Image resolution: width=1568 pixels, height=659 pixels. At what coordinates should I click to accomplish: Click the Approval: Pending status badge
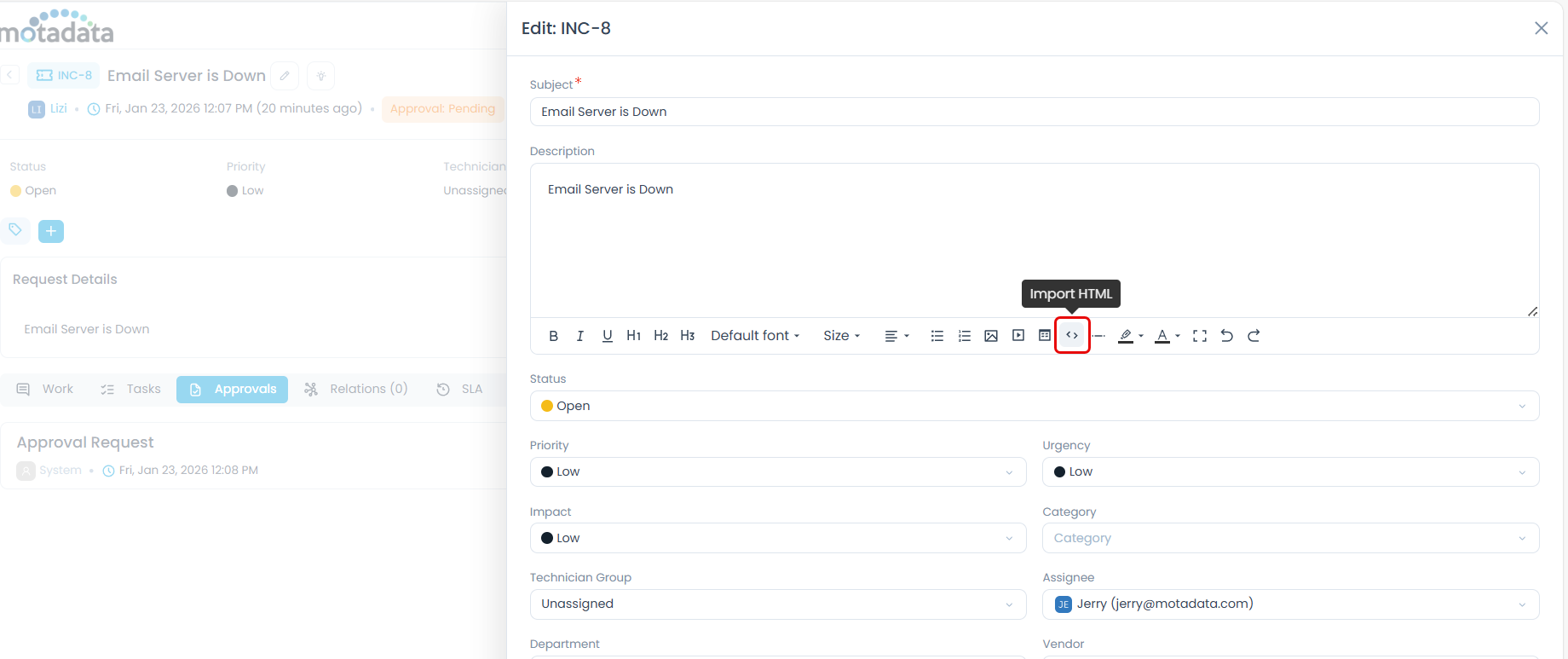click(442, 109)
